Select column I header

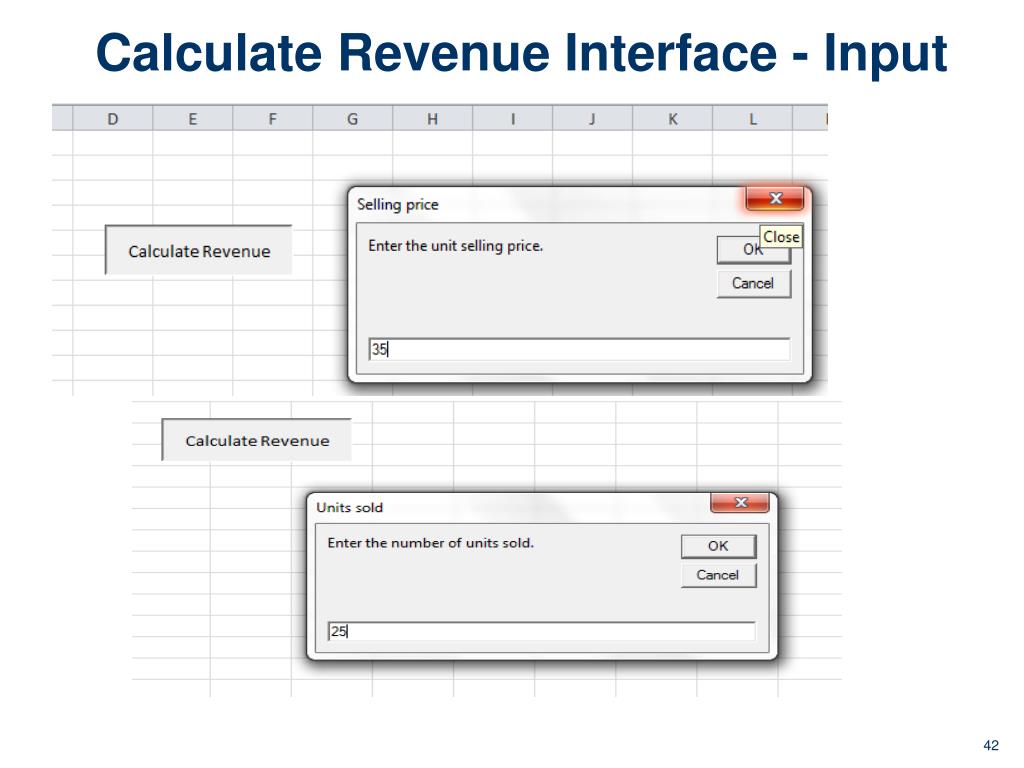[513, 119]
